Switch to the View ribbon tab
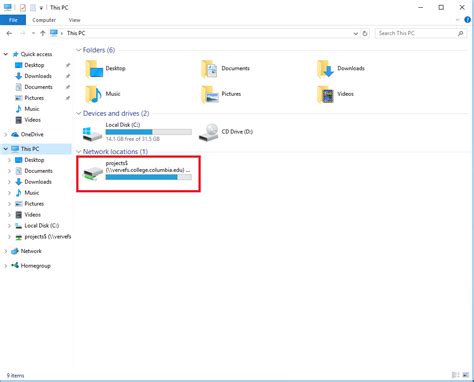 pyautogui.click(x=75, y=20)
